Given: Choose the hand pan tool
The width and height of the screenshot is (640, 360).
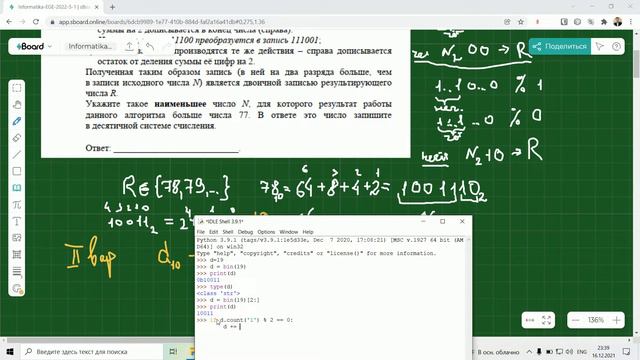Looking at the screenshot, I should point(17,104).
